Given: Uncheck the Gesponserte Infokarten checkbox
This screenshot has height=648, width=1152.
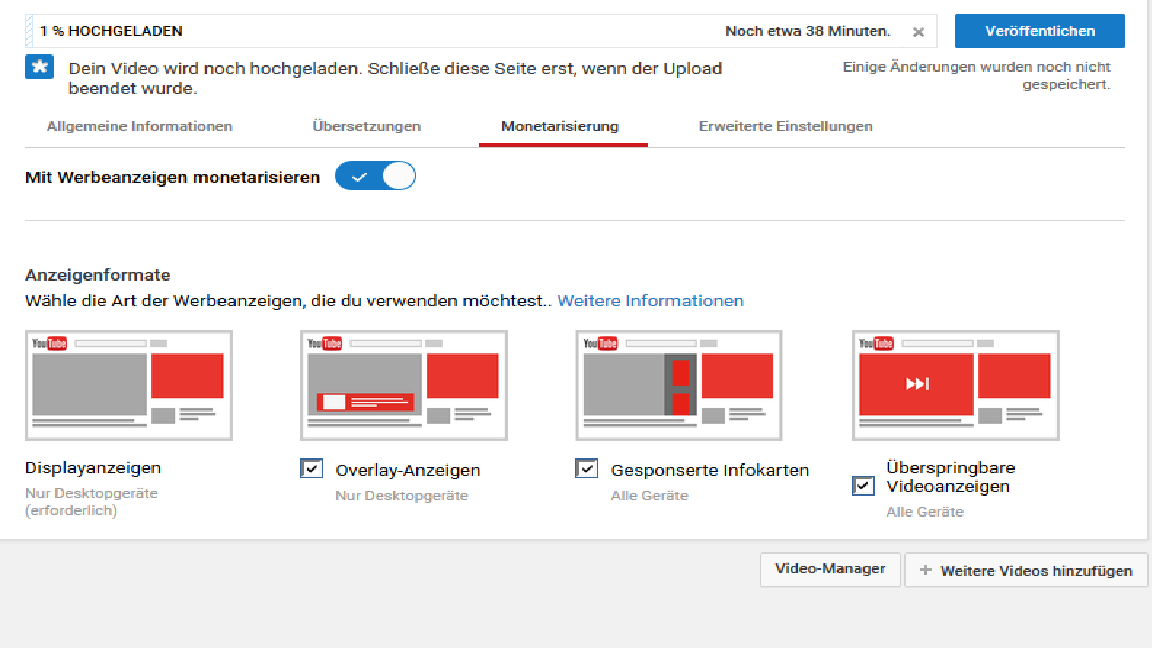Looking at the screenshot, I should click(587, 468).
